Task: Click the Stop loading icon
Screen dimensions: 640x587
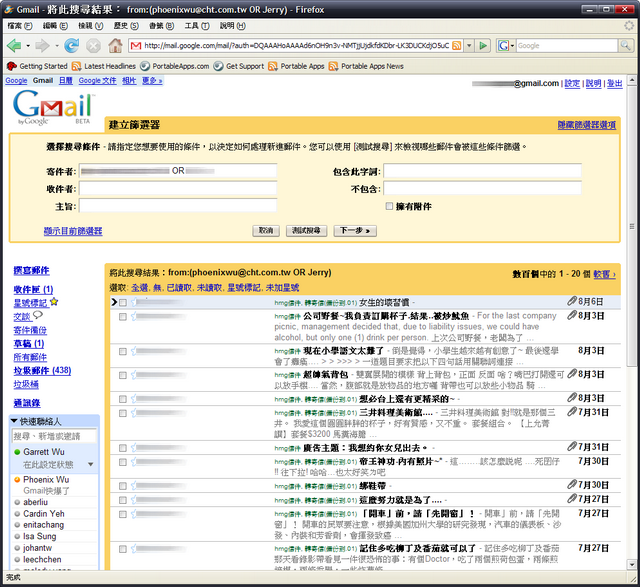Action: click(93, 46)
